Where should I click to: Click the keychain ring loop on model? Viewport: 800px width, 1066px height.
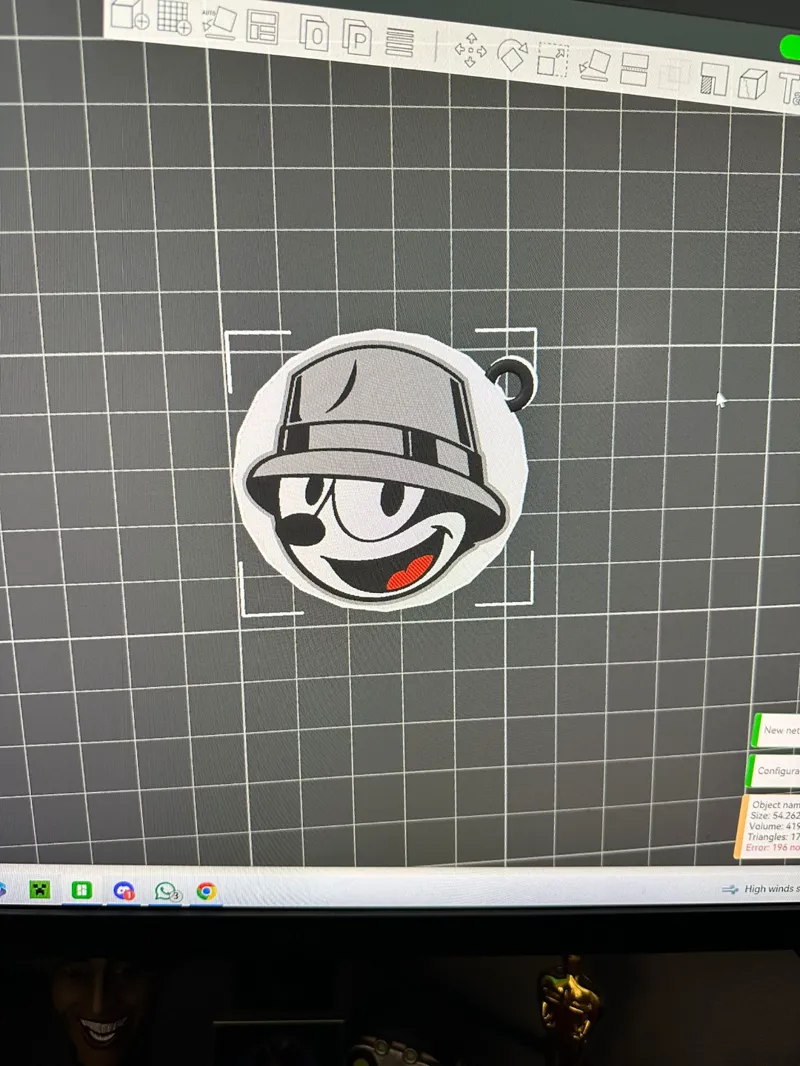click(511, 382)
